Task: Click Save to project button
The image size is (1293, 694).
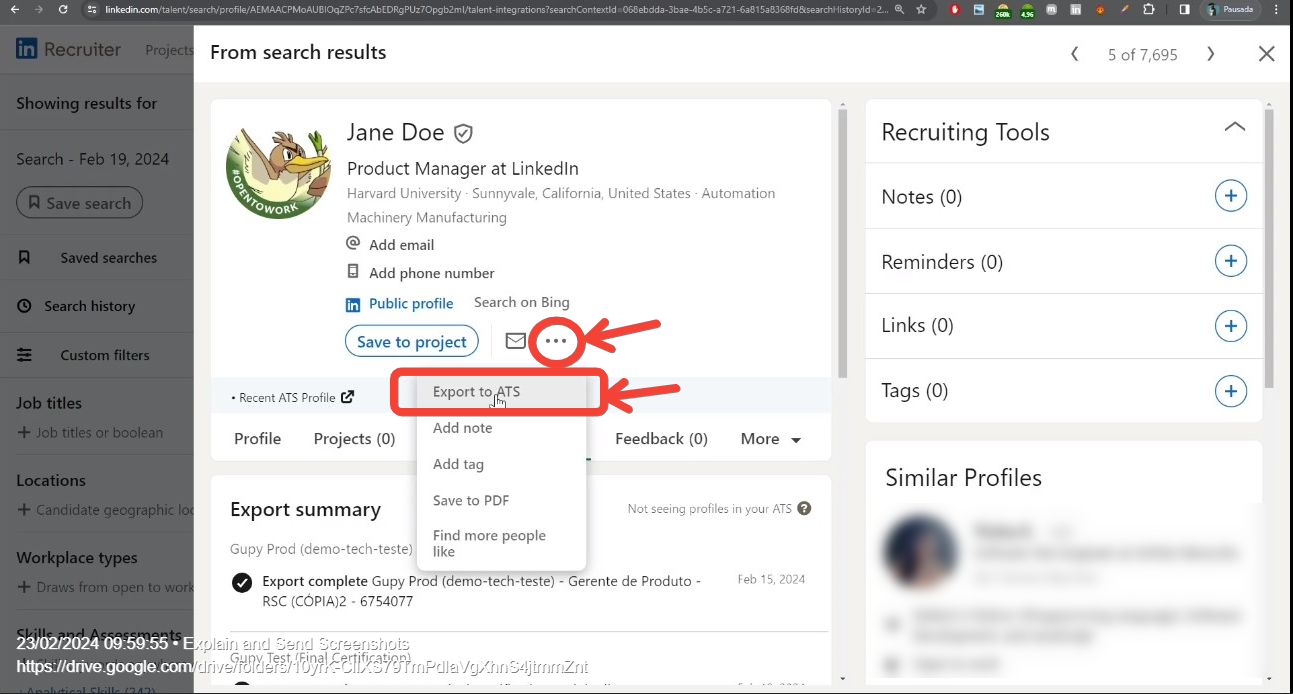Action: [412, 341]
